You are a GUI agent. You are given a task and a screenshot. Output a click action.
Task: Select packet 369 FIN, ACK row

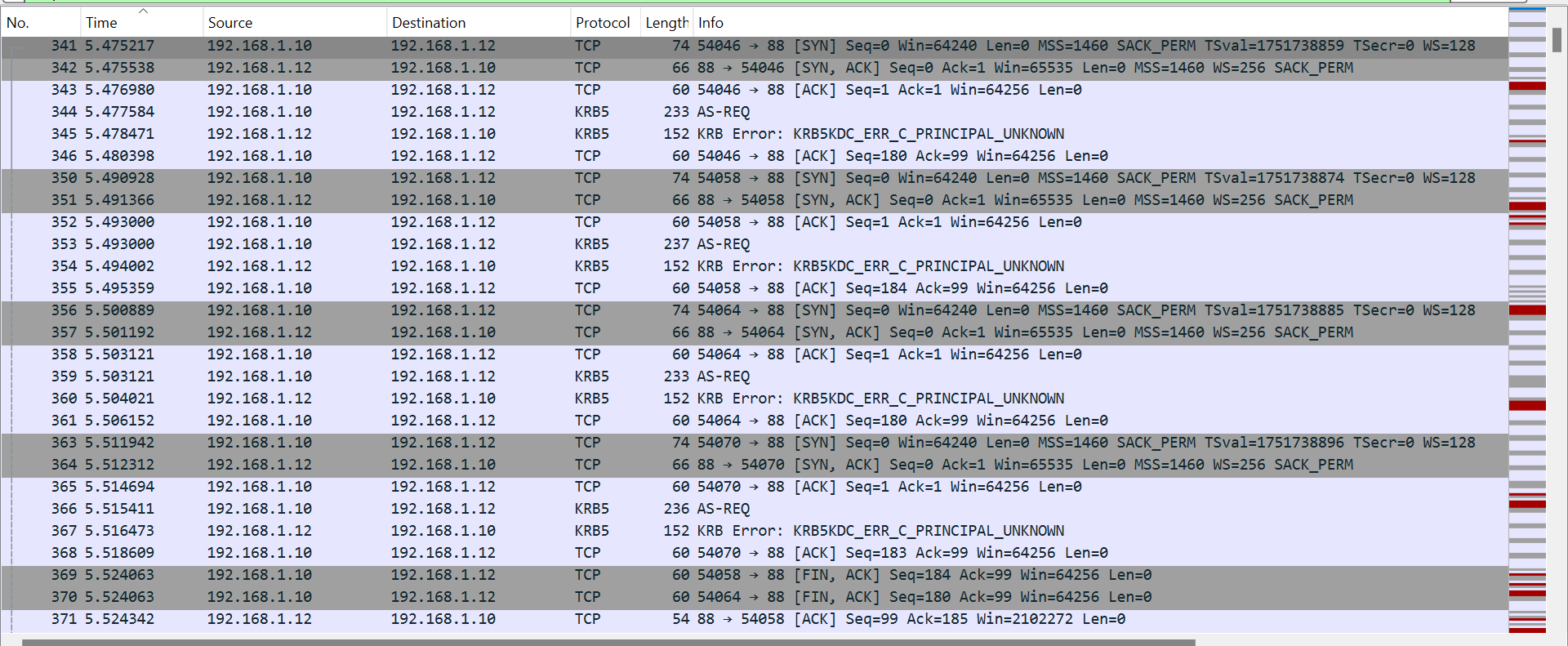735,575
